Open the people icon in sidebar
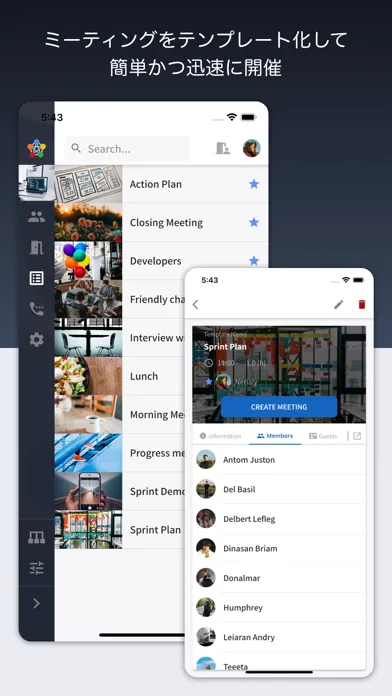392x696 pixels. [36, 217]
